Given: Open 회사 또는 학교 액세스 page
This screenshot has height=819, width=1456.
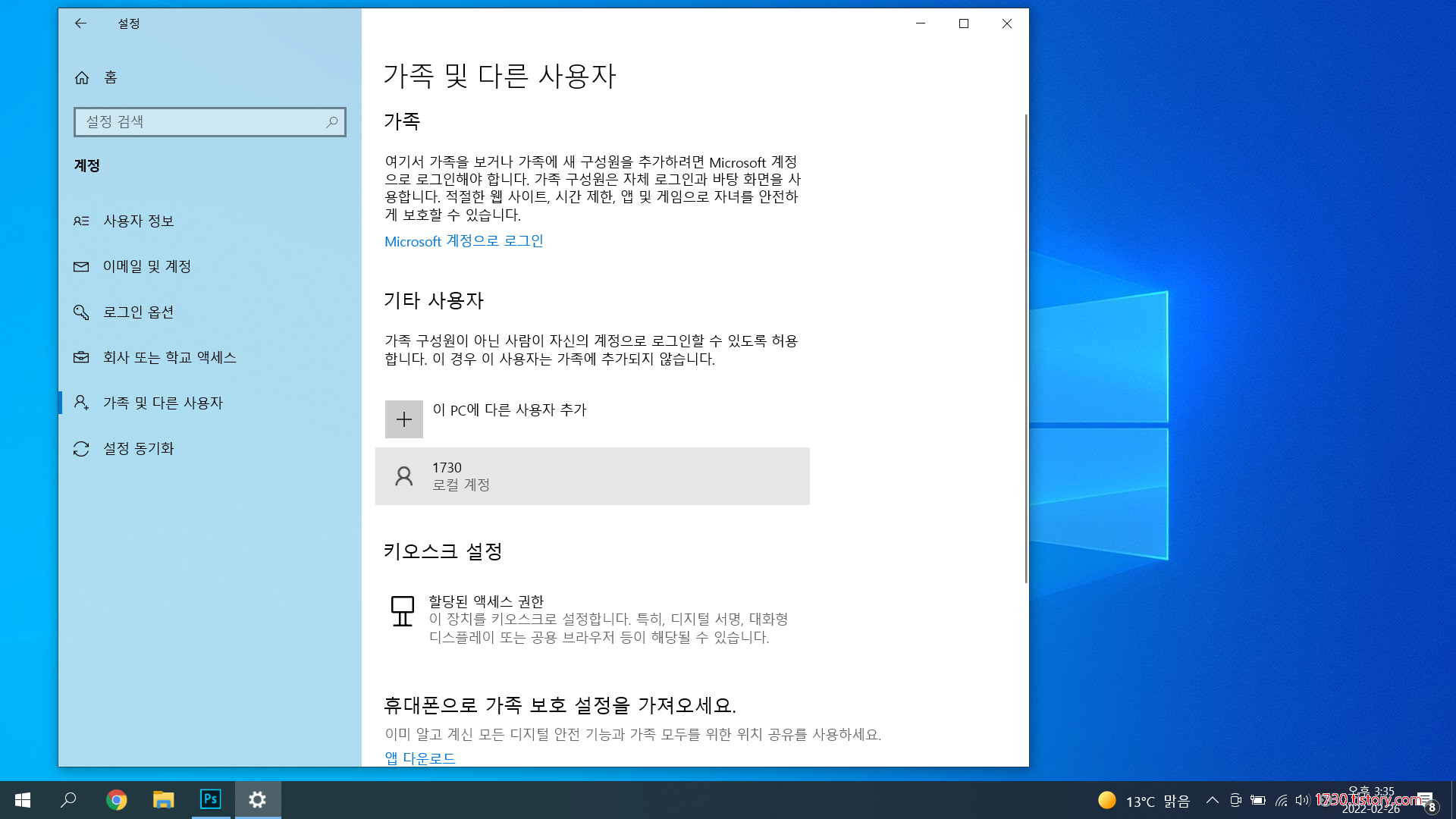Looking at the screenshot, I should click(170, 357).
